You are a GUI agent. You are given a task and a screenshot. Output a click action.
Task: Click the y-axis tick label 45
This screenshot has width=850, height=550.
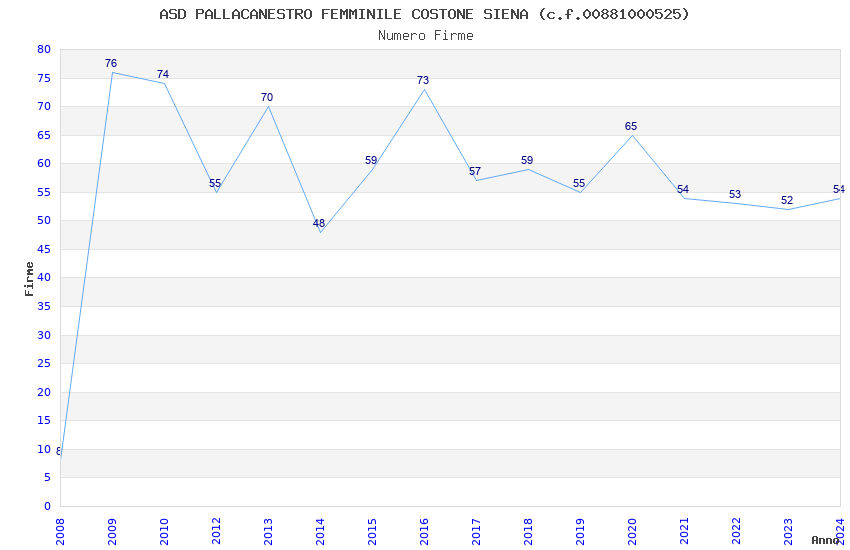pos(44,249)
